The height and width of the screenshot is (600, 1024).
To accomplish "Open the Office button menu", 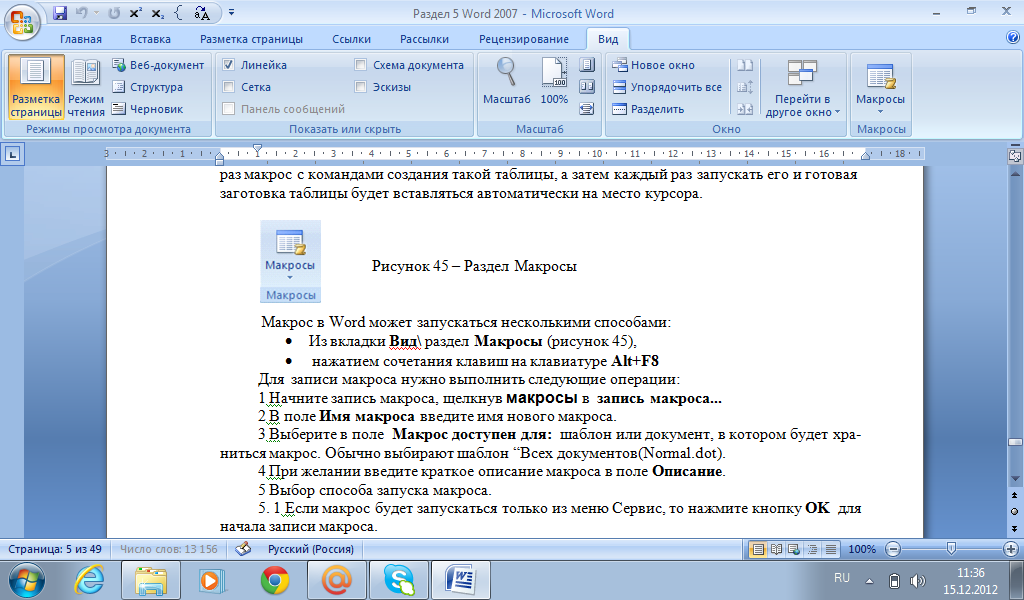I will pyautogui.click(x=22, y=20).
